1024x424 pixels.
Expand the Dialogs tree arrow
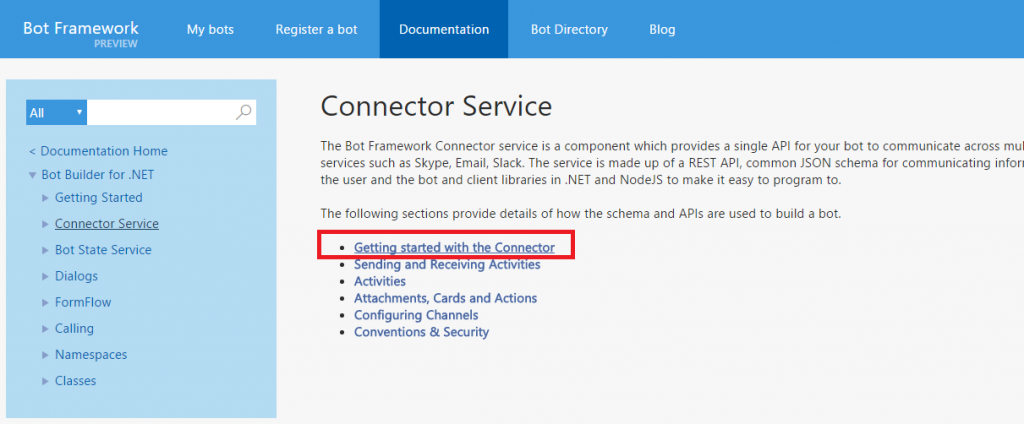tap(45, 276)
